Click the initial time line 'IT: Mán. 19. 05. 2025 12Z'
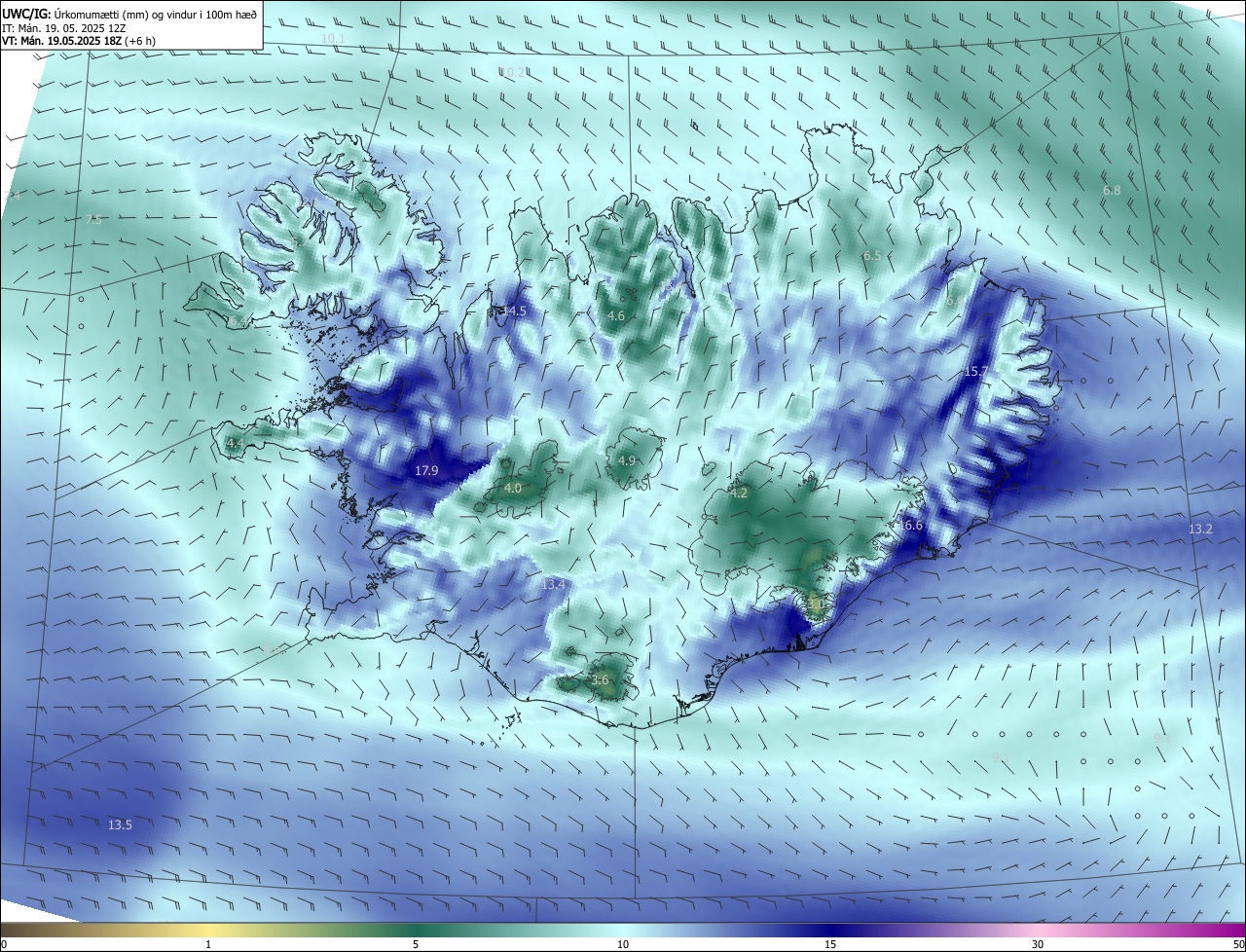 (x=66, y=27)
